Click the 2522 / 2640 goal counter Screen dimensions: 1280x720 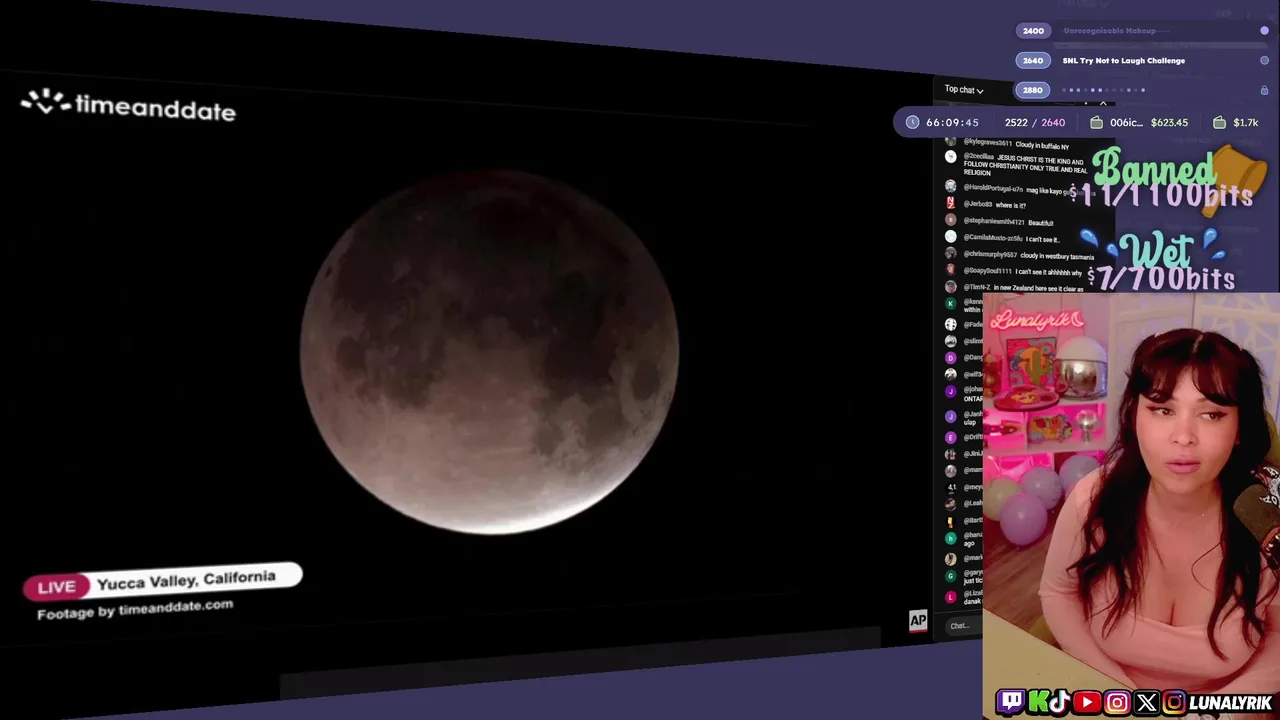[x=1035, y=122]
